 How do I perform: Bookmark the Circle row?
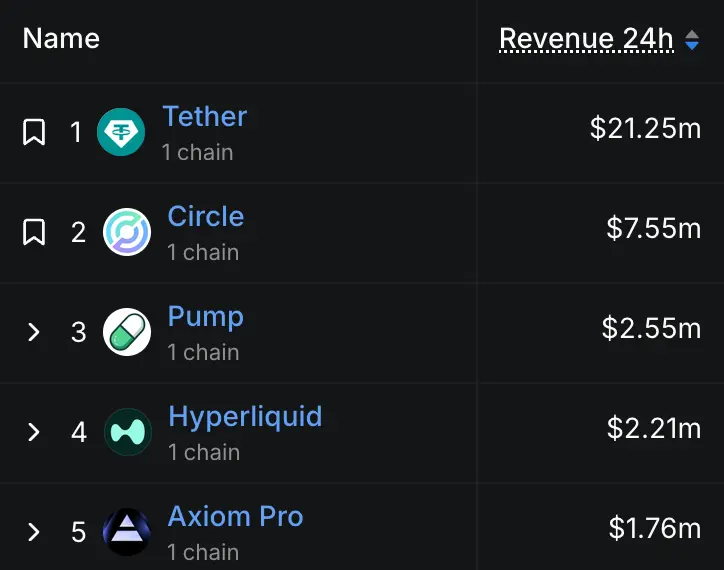pyautogui.click(x=34, y=232)
